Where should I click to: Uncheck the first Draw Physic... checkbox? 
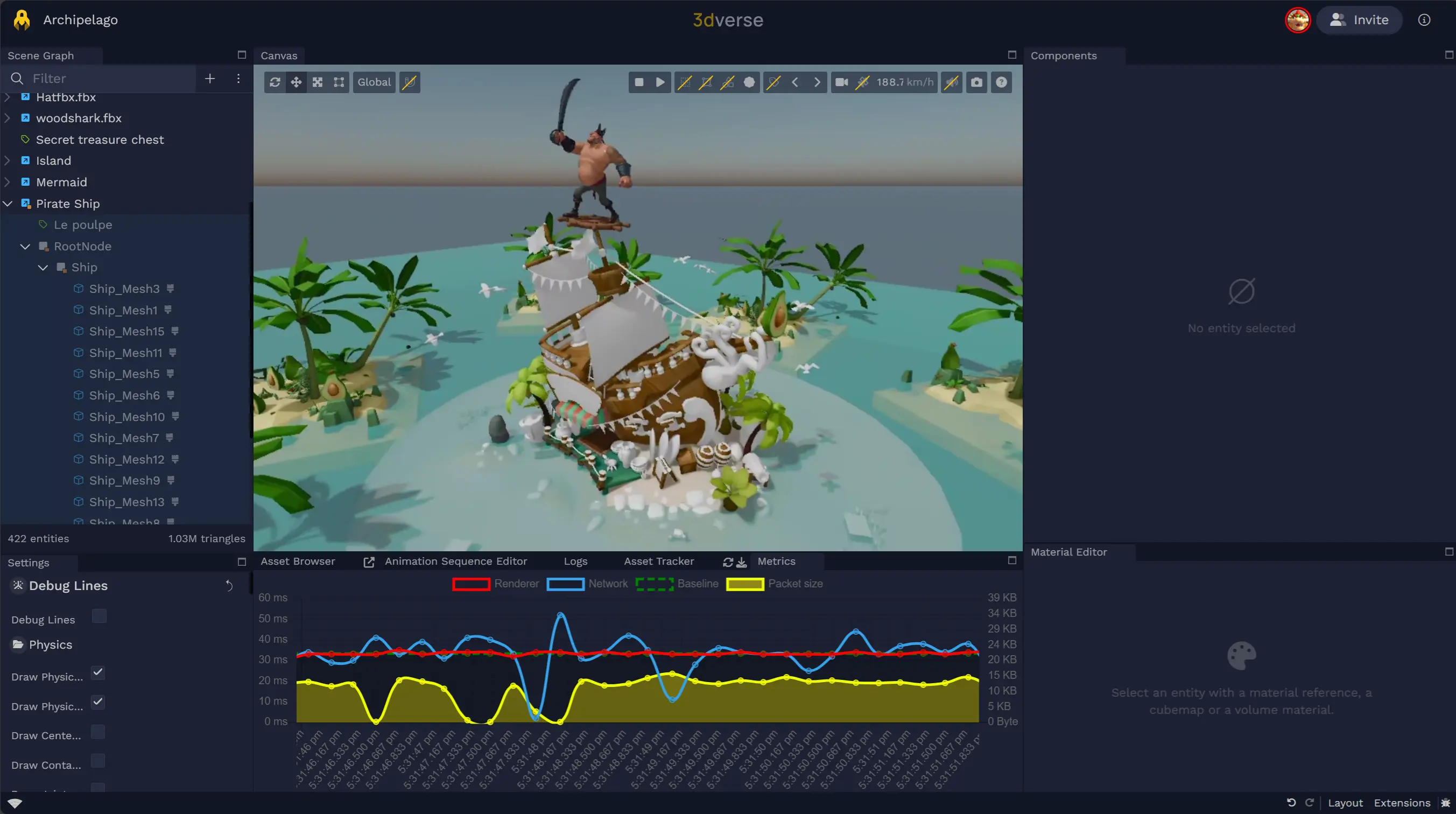click(98, 673)
